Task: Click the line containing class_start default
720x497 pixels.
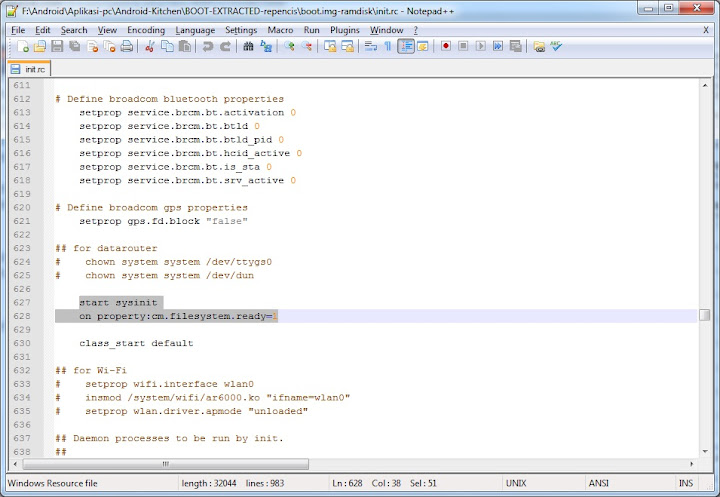Action: [x=136, y=343]
